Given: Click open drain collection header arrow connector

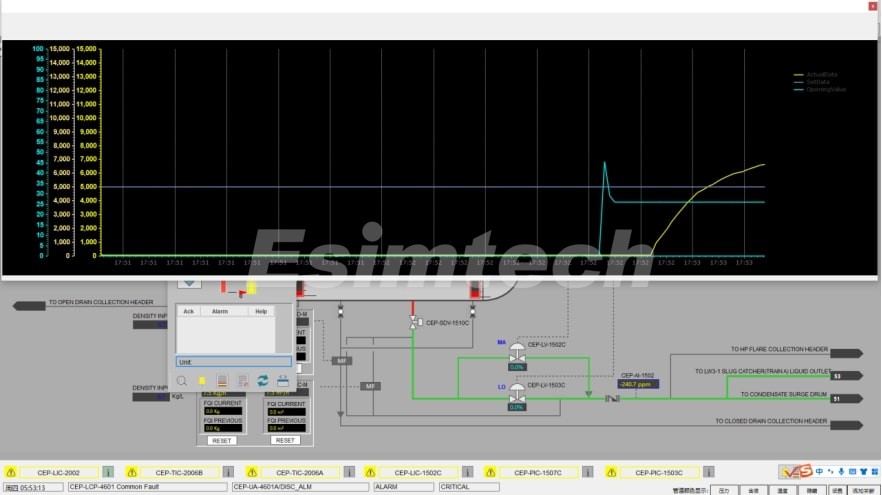Looking at the screenshot, I should pos(29,305).
